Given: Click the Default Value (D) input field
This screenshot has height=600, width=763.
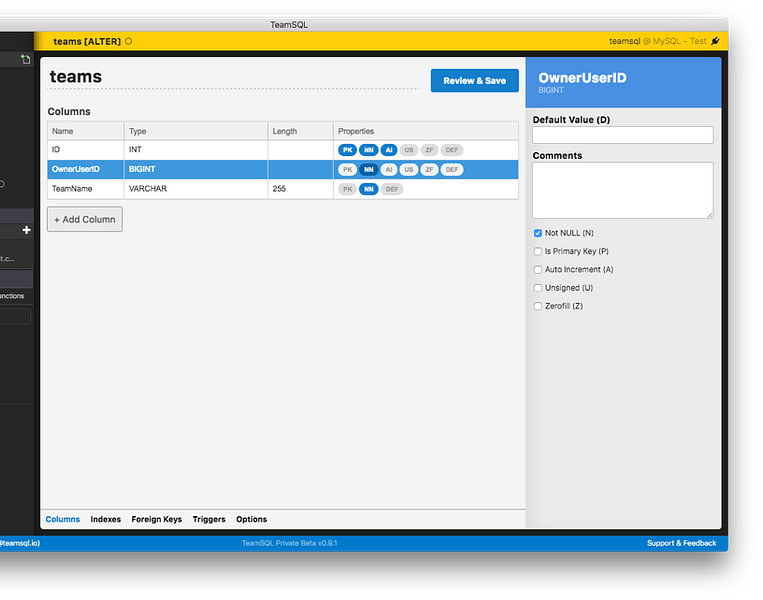Looking at the screenshot, I should point(623,135).
